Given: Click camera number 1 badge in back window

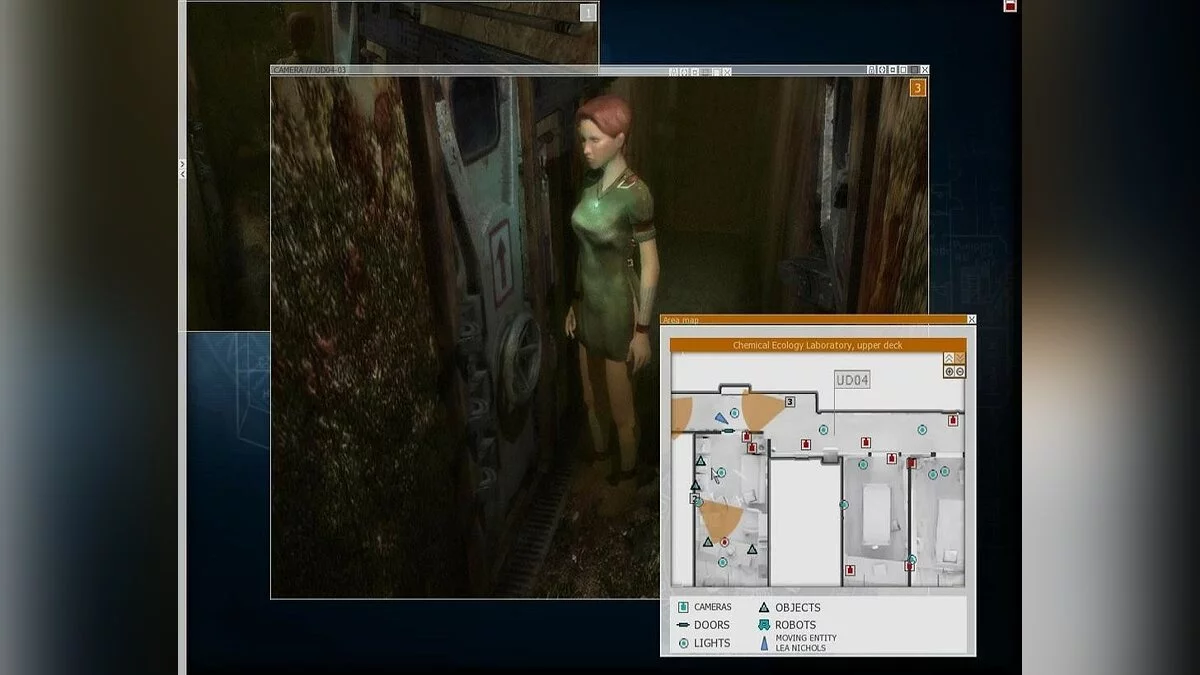Looking at the screenshot, I should click(x=588, y=12).
